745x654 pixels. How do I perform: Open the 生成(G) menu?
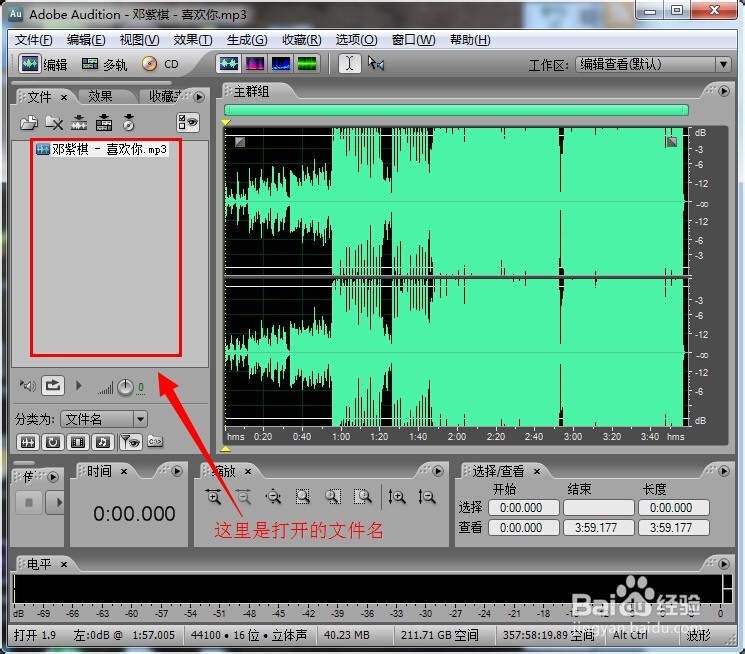pos(247,40)
